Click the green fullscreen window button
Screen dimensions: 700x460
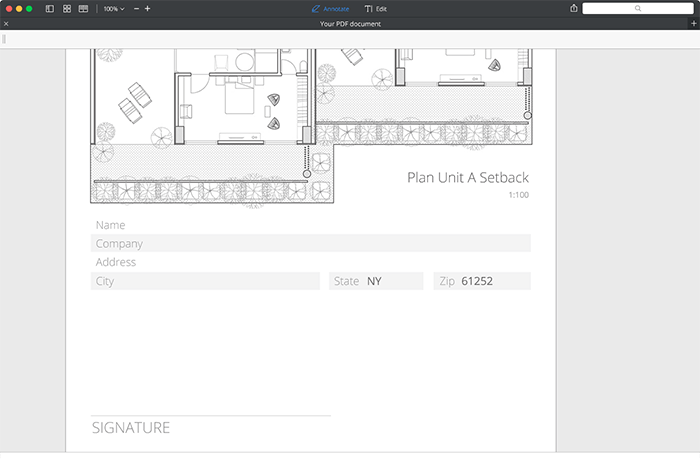click(29, 8)
